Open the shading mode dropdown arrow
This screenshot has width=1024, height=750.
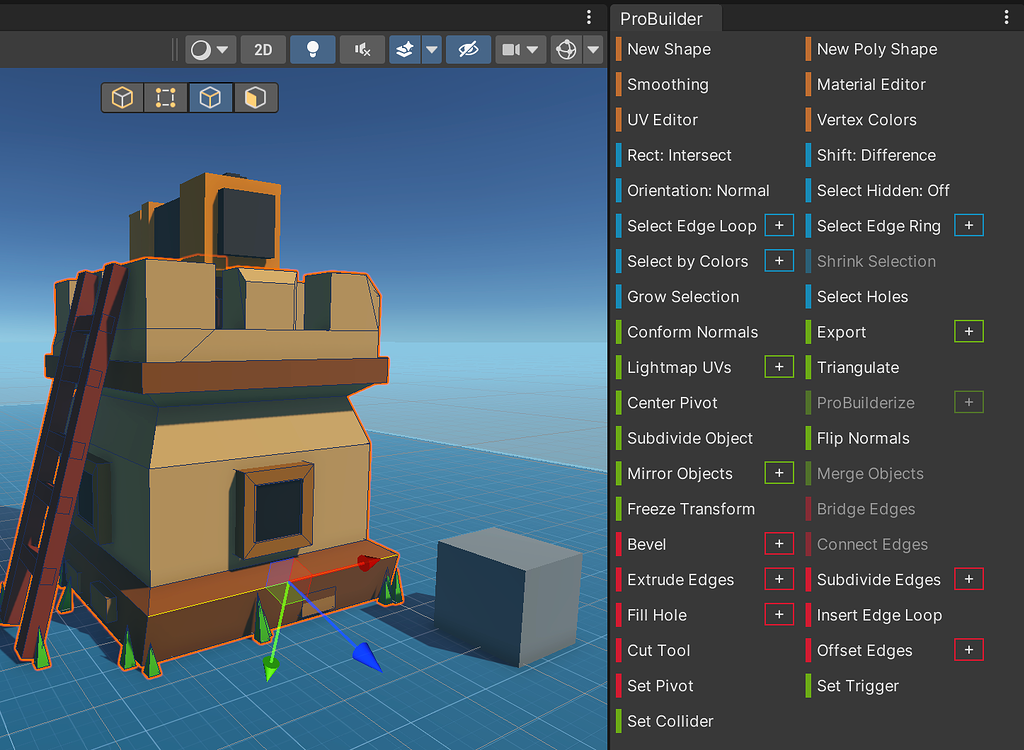pyautogui.click(x=222, y=49)
